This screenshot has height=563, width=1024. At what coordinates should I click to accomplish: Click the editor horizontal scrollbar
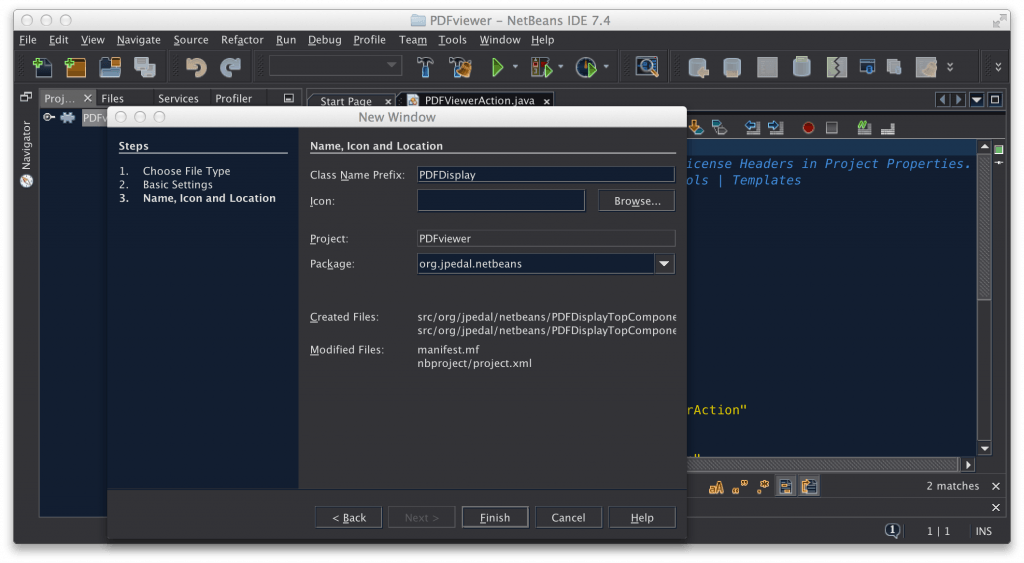tap(823, 464)
